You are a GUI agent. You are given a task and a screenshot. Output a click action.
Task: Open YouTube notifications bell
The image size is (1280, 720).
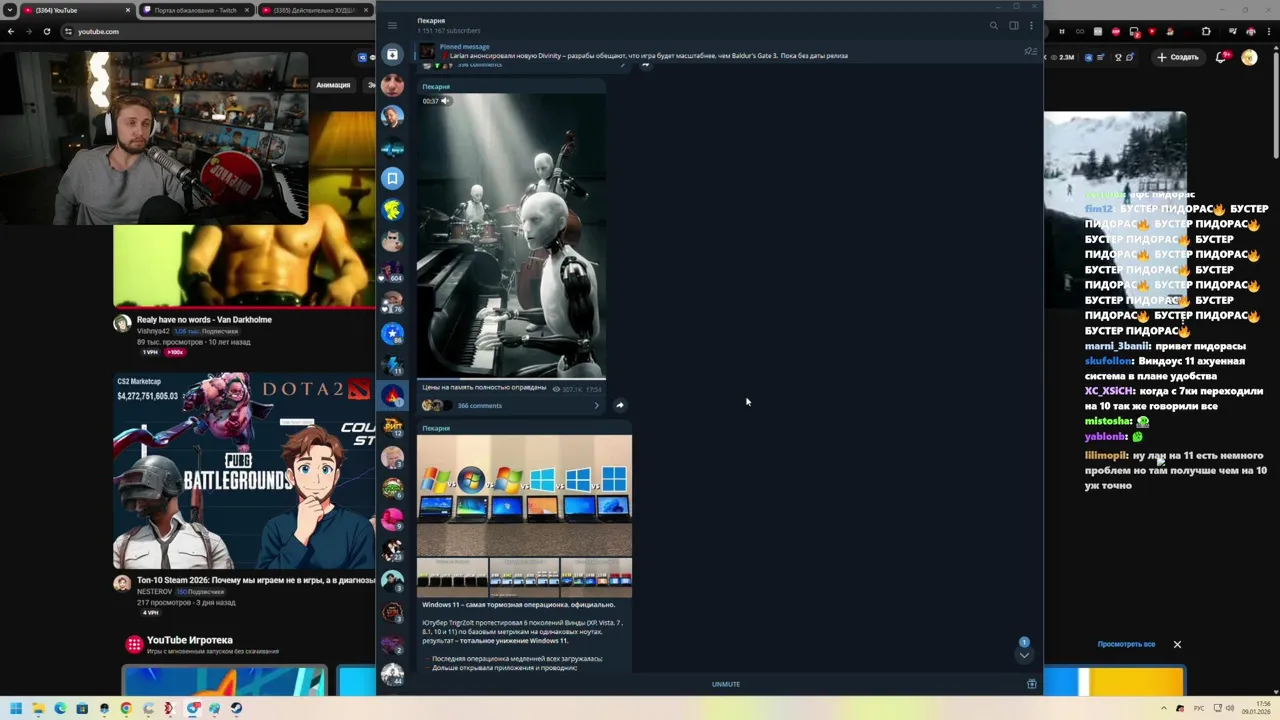point(1220,57)
